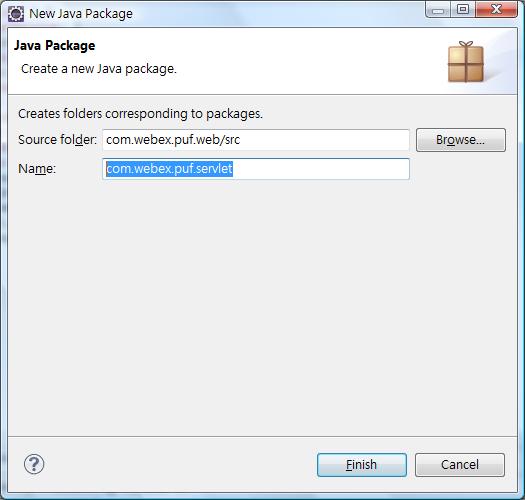Image resolution: width=525 pixels, height=500 pixels.
Task: Focus the Source folder text field
Action: point(256,140)
